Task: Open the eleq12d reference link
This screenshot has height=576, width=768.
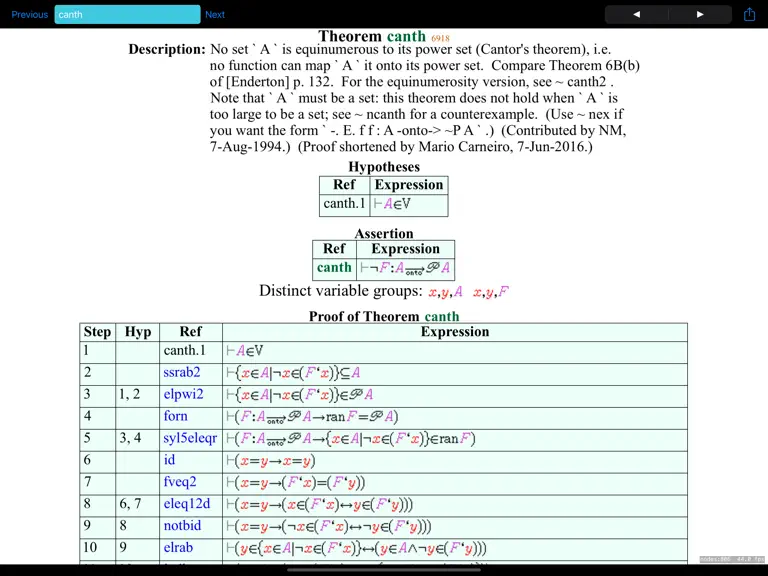Action: tap(187, 504)
